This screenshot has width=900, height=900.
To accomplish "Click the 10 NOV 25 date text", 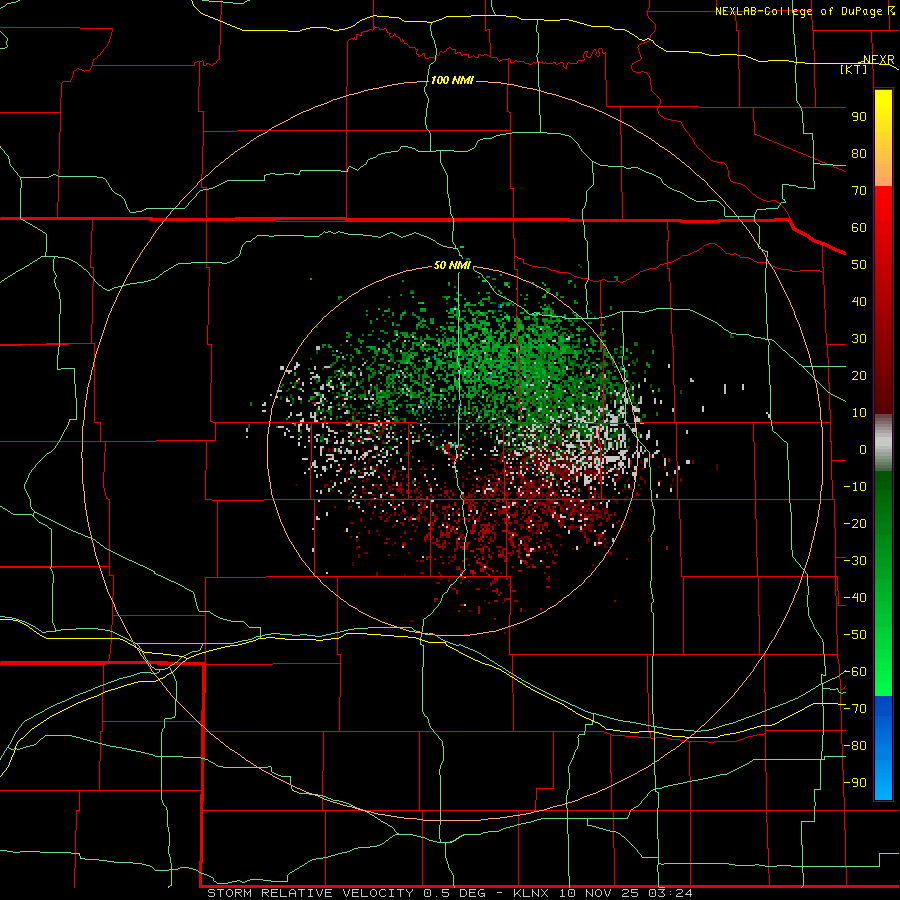I will point(600,893).
